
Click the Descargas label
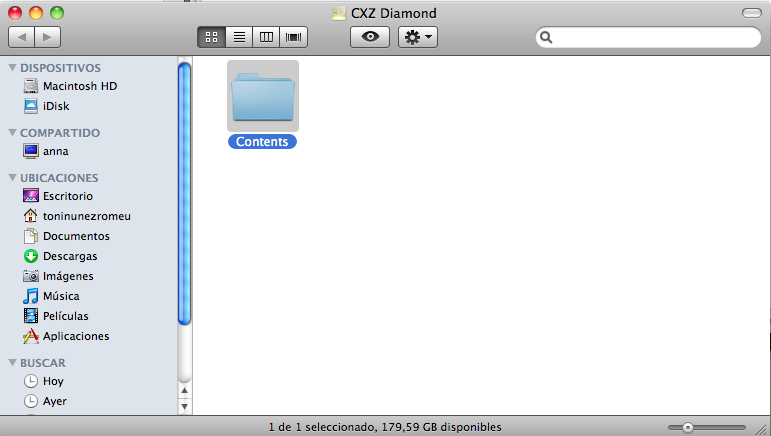[70, 256]
